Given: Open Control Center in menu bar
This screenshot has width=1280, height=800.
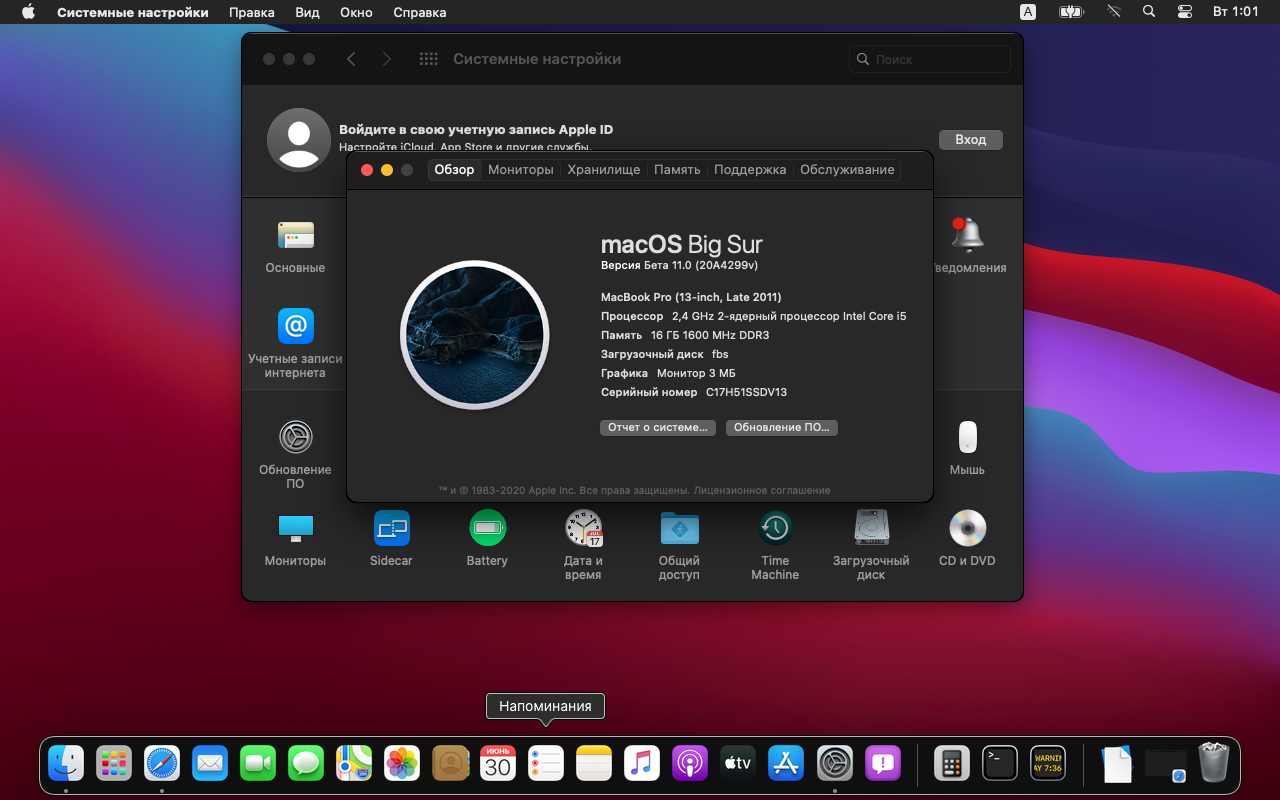Looking at the screenshot, I should [1185, 12].
